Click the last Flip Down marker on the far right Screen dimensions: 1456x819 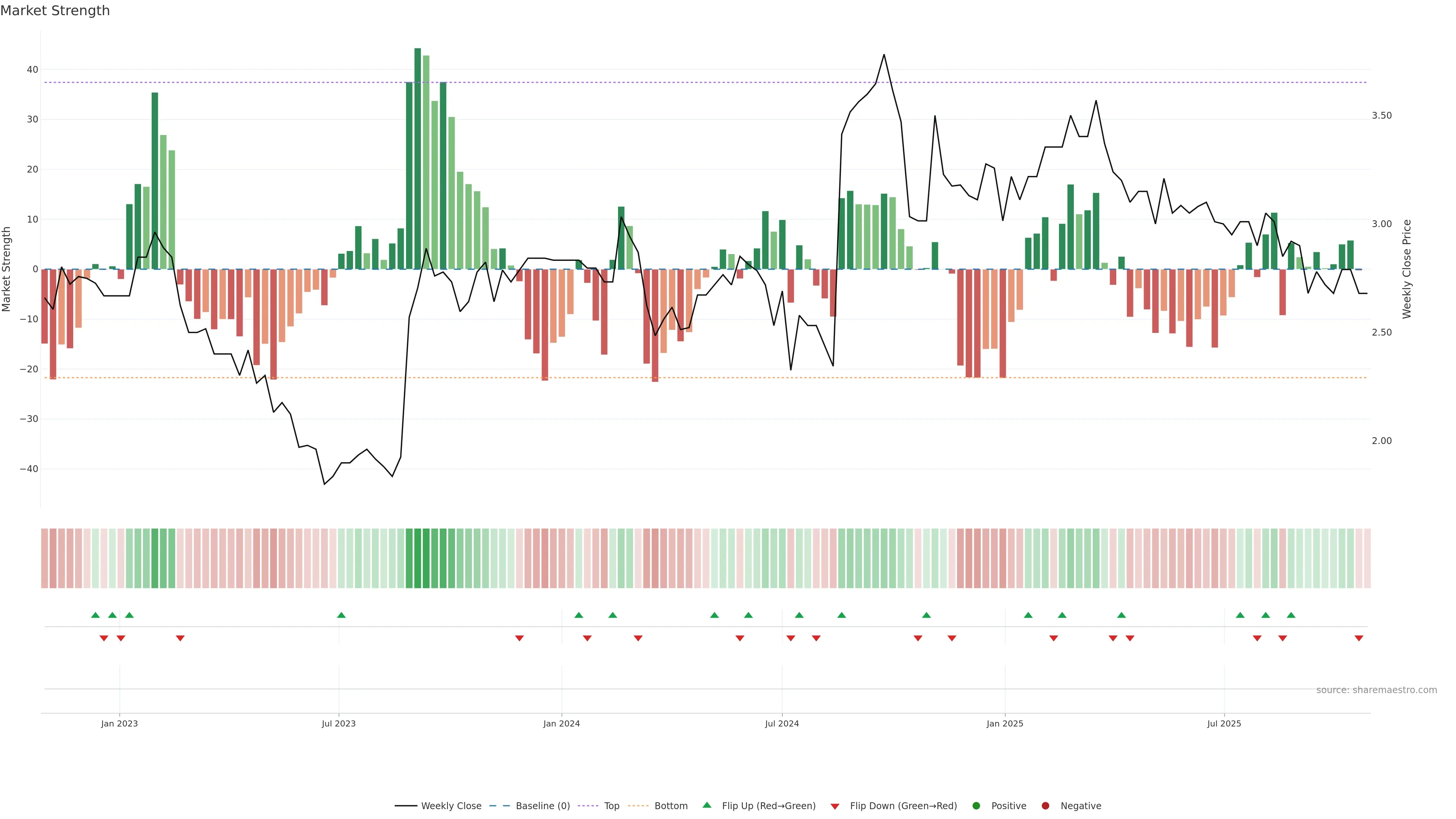1359,638
